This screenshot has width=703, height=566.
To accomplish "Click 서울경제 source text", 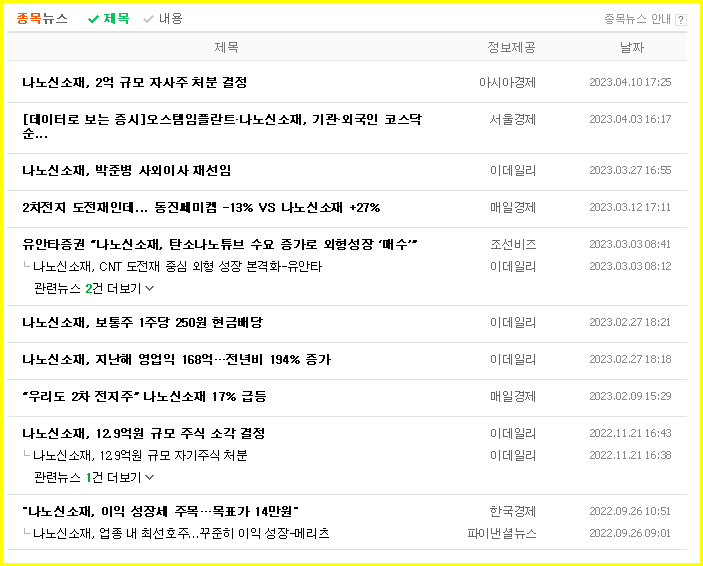I will [512, 120].
